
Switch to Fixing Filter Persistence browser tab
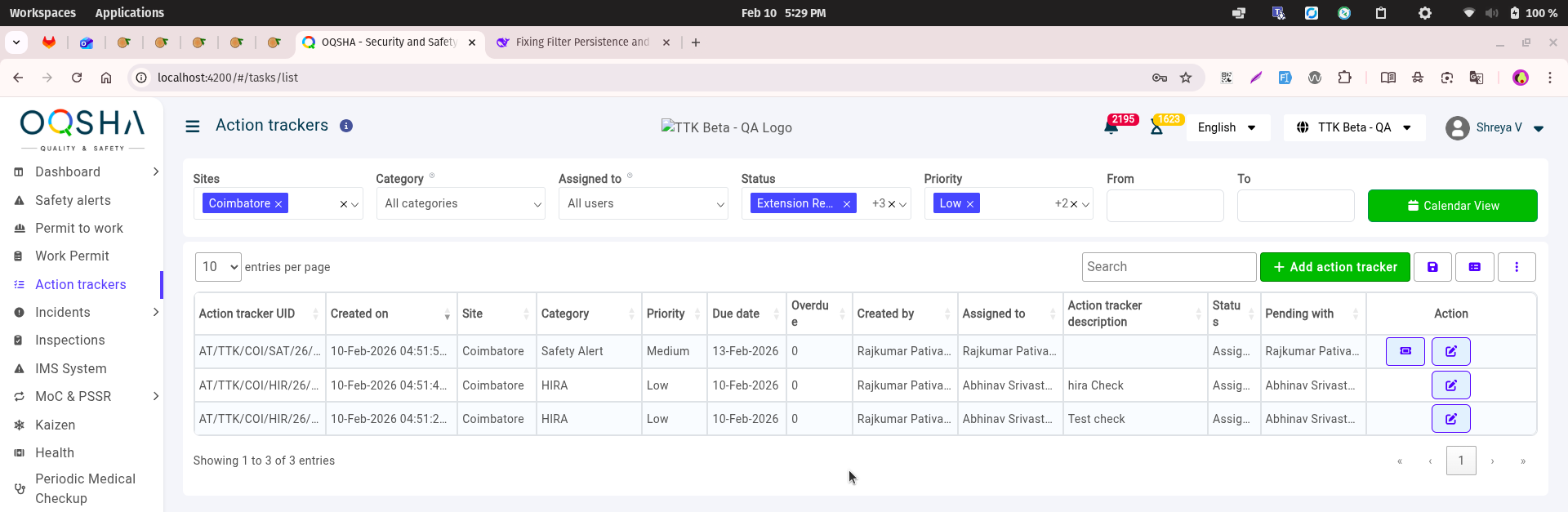tap(581, 42)
